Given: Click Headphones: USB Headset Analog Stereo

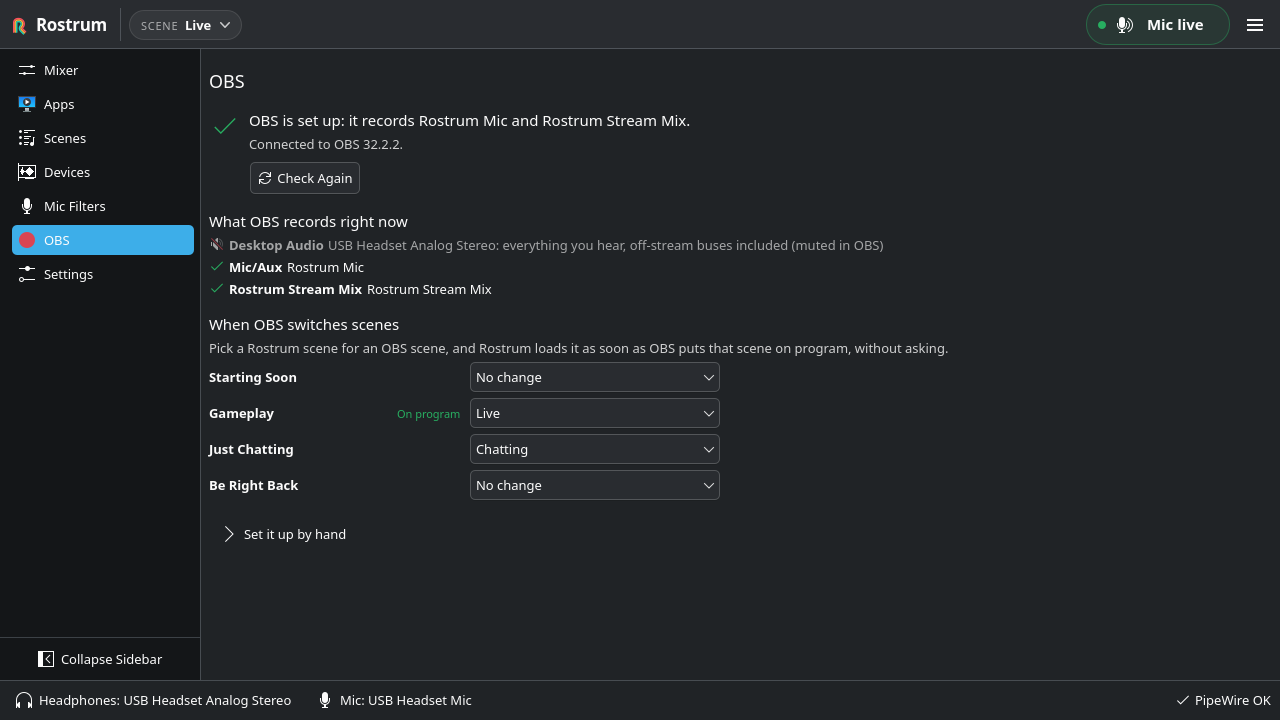Looking at the screenshot, I should [x=154, y=700].
